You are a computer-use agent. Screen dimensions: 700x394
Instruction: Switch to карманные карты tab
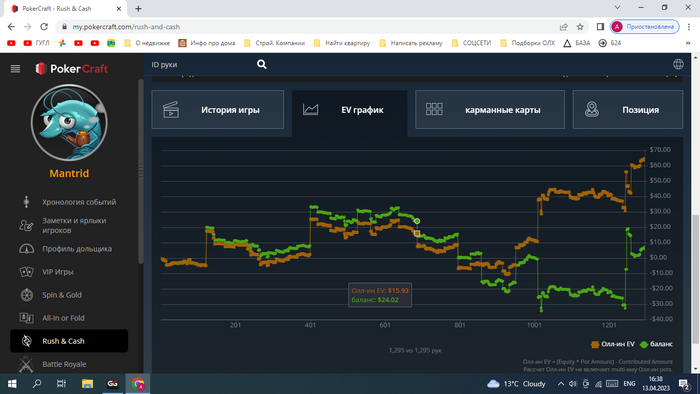(490, 110)
